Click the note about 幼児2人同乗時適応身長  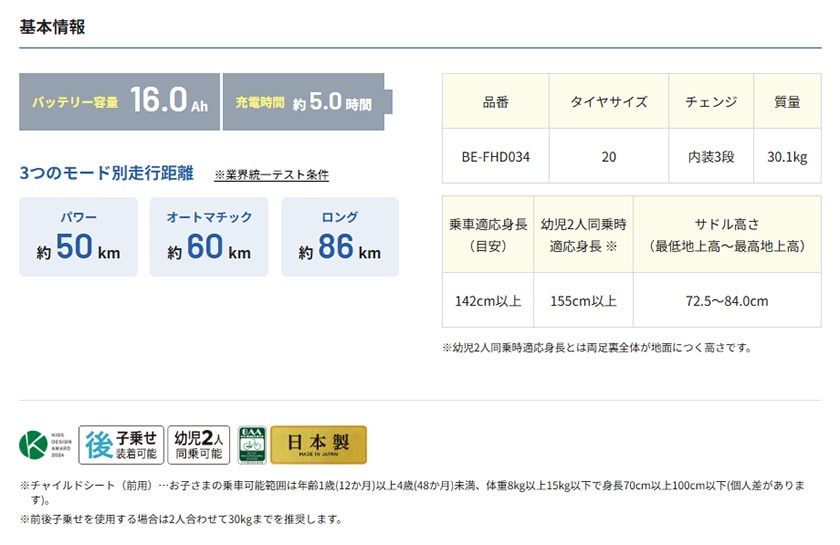(597, 348)
